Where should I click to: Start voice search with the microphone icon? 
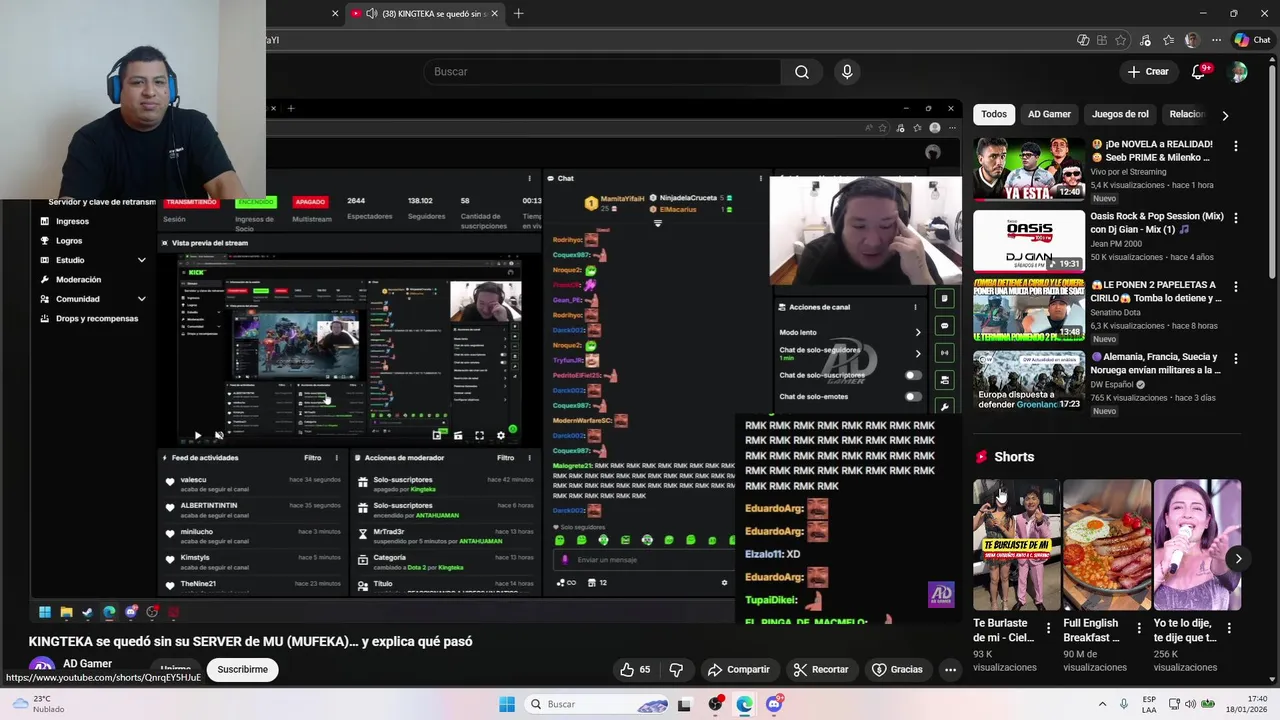click(x=847, y=72)
